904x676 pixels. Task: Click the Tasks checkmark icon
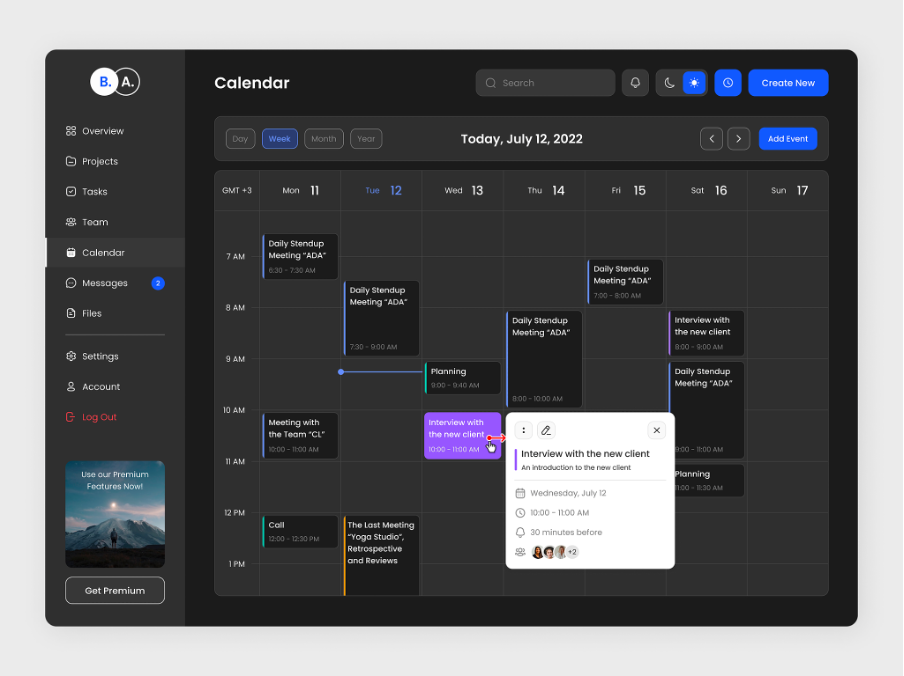tap(71, 191)
